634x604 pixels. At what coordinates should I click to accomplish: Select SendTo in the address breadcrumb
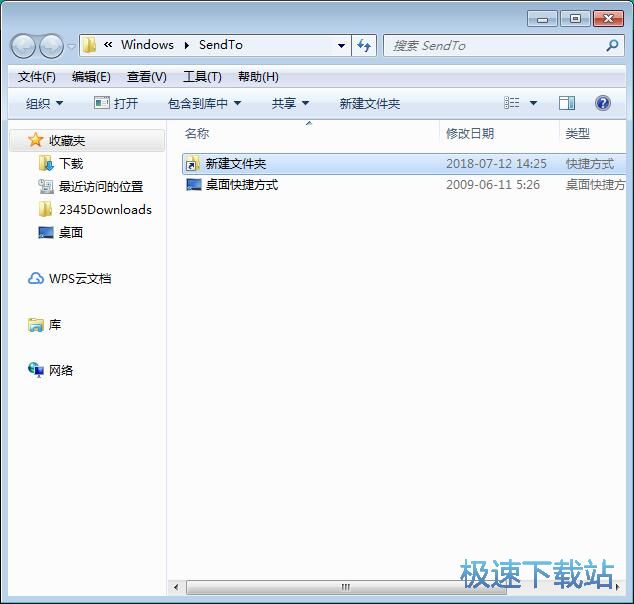click(x=221, y=44)
